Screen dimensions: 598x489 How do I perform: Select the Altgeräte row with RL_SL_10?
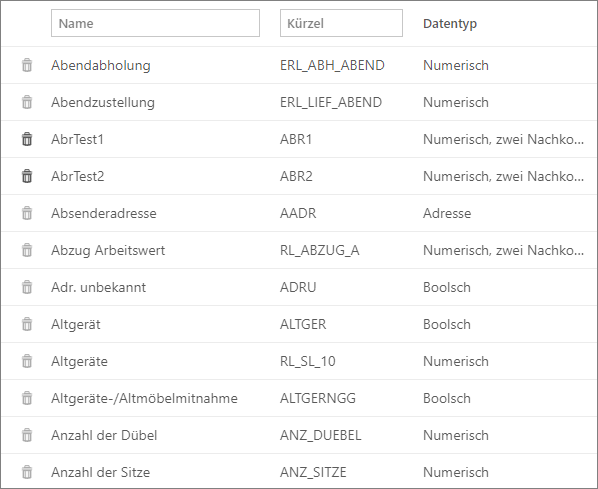tap(299, 361)
